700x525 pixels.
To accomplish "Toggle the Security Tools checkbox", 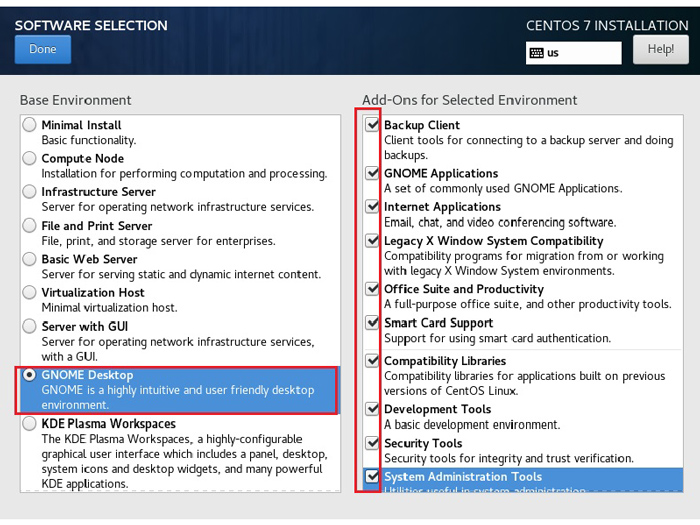I will (372, 443).
